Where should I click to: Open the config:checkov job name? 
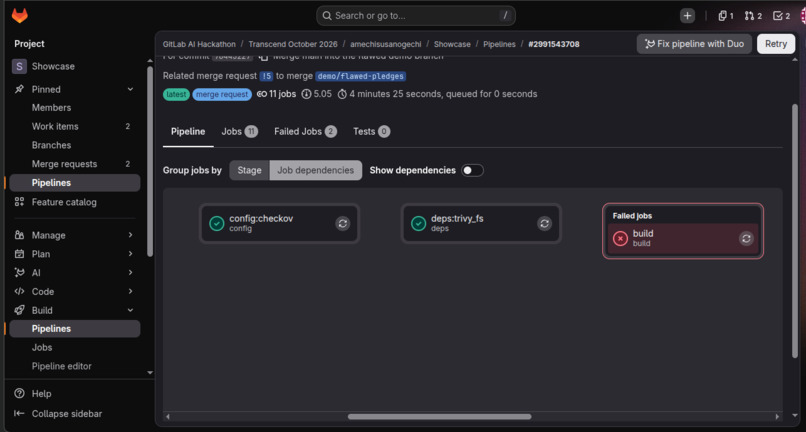click(261, 219)
